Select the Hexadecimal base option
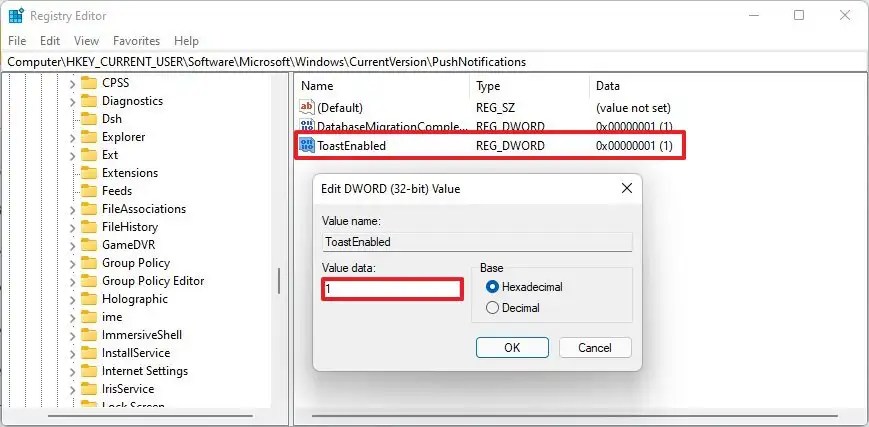 coord(492,287)
